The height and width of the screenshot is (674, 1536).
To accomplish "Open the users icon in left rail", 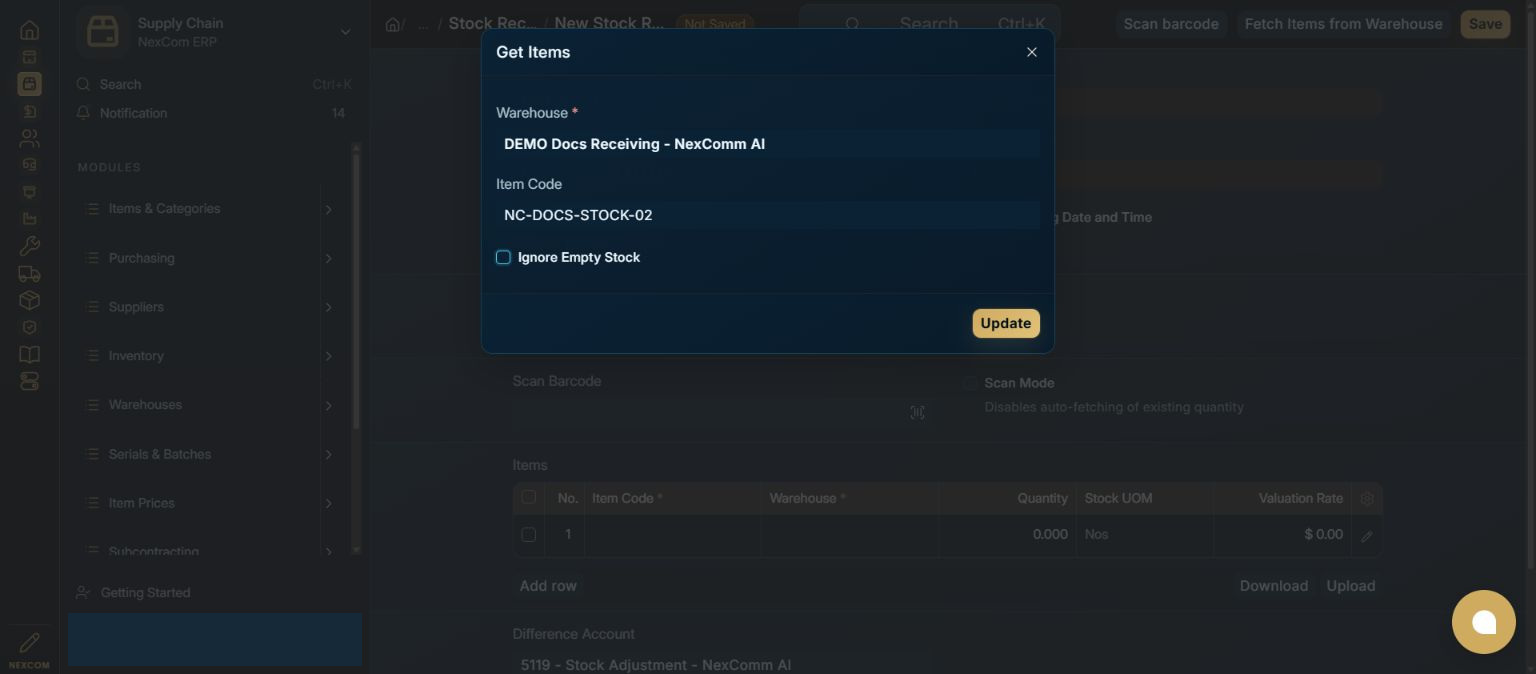I will (x=29, y=138).
